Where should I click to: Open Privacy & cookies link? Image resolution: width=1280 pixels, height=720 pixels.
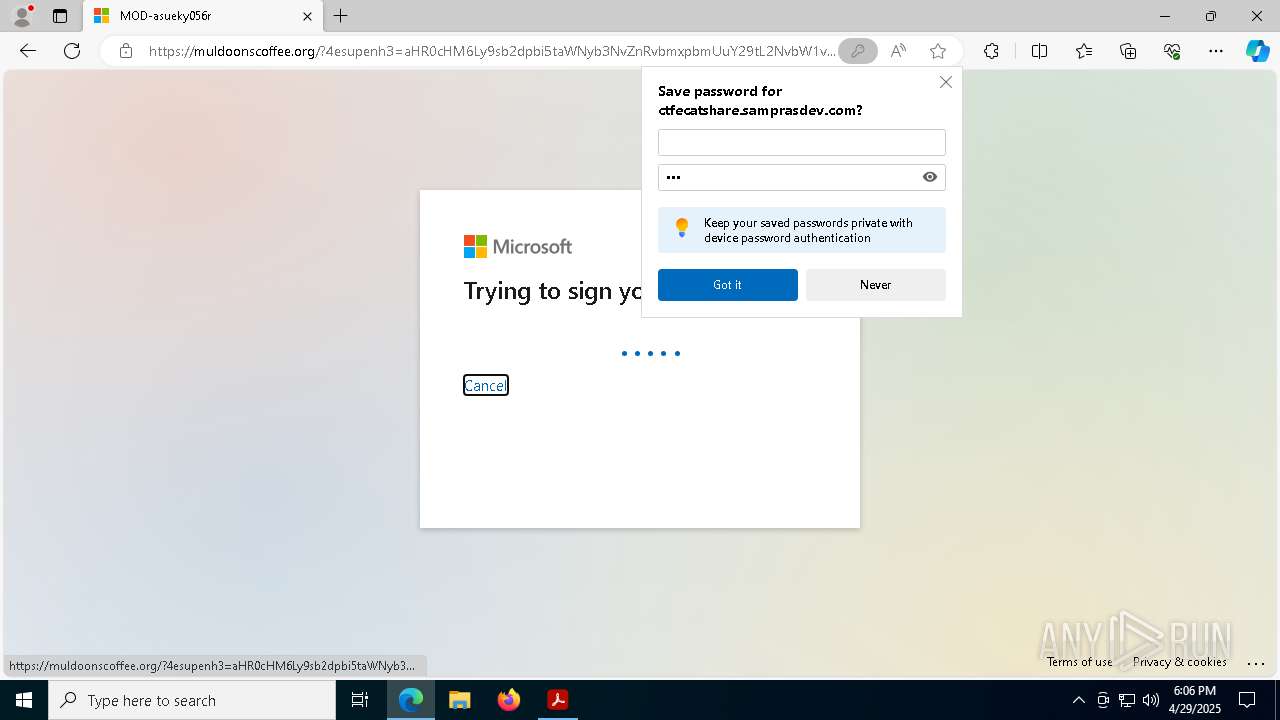point(1179,661)
